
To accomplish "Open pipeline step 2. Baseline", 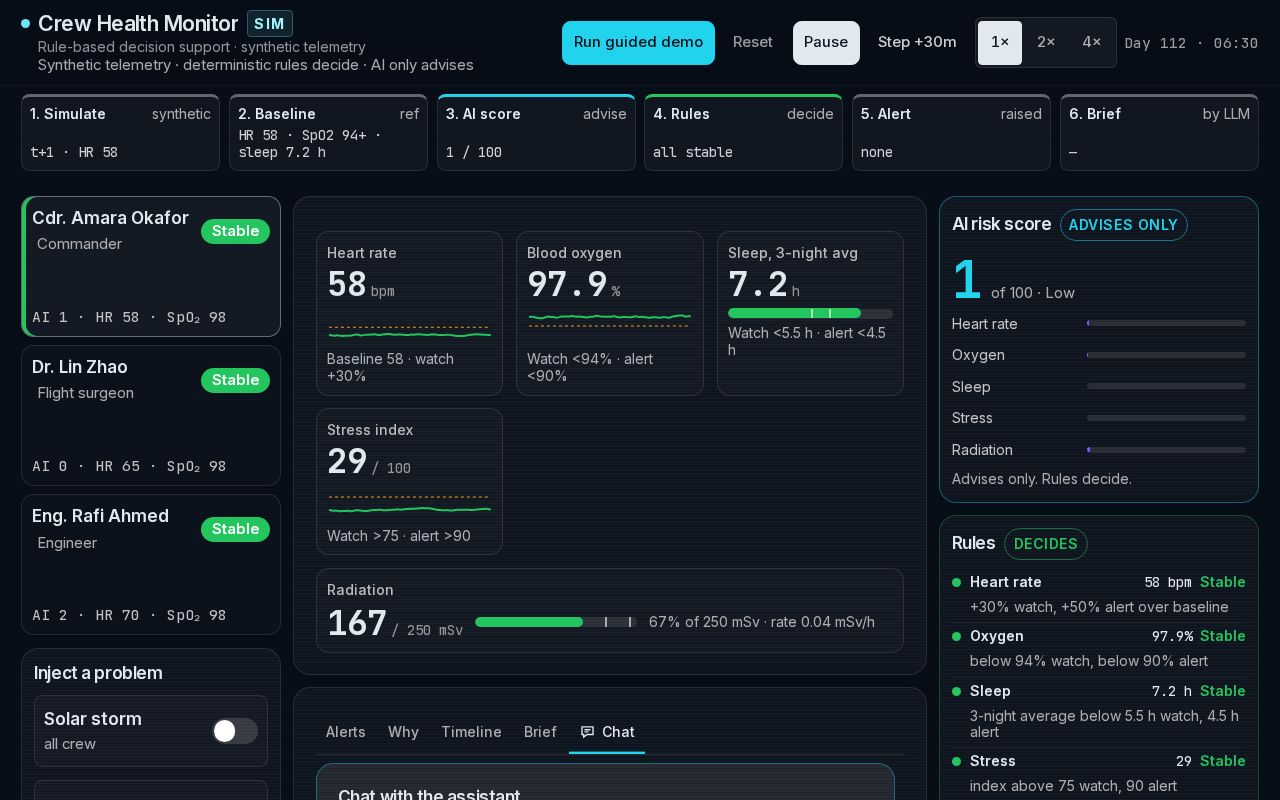I will [328, 133].
